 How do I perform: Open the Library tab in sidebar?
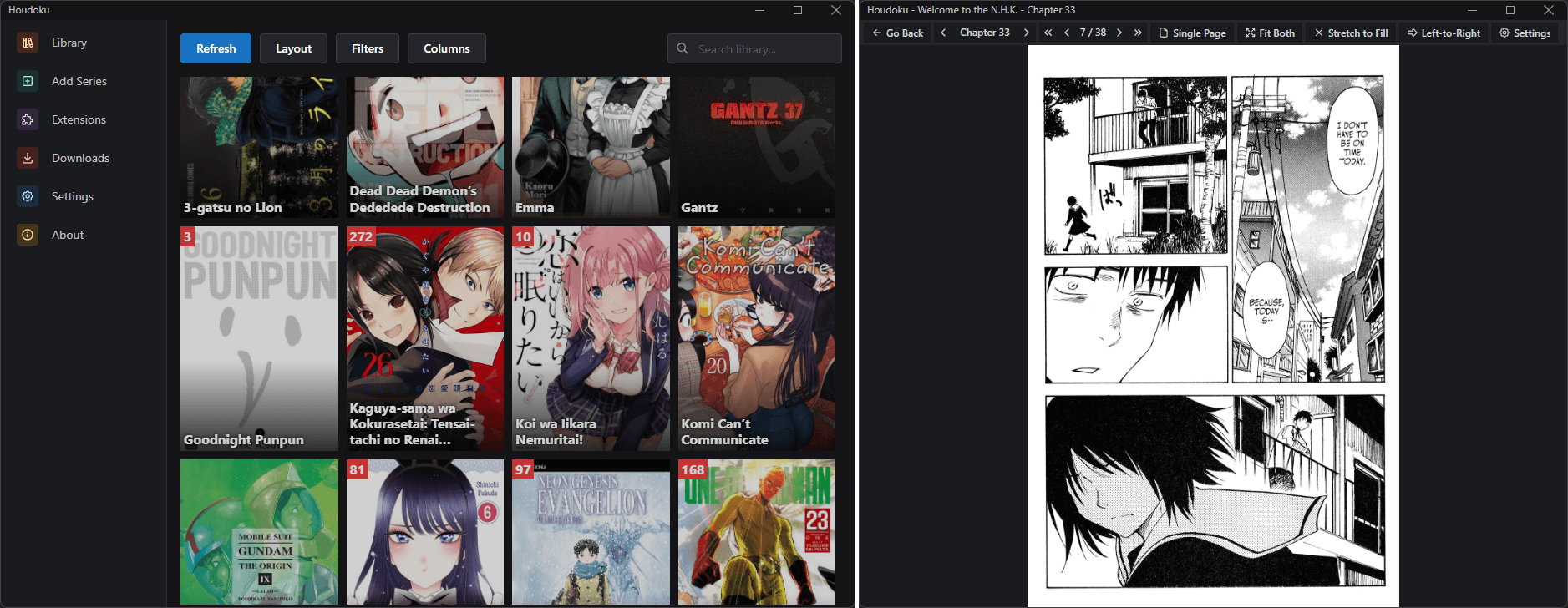84,43
